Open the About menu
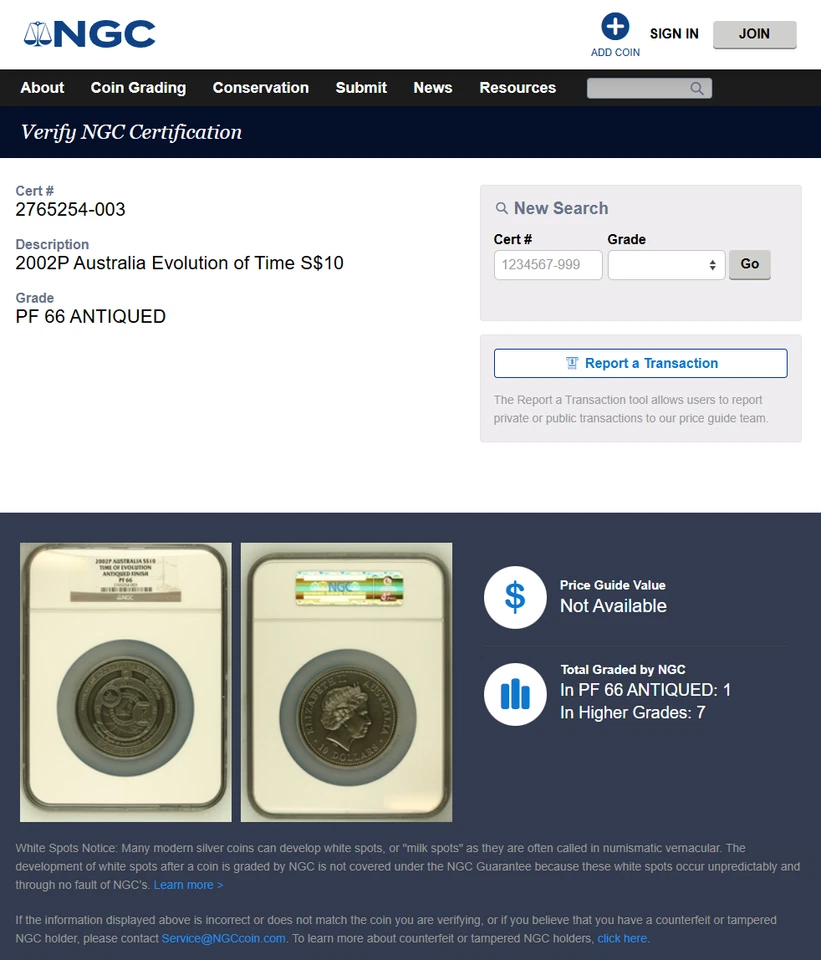Viewport: 821px width, 960px height. (x=42, y=88)
